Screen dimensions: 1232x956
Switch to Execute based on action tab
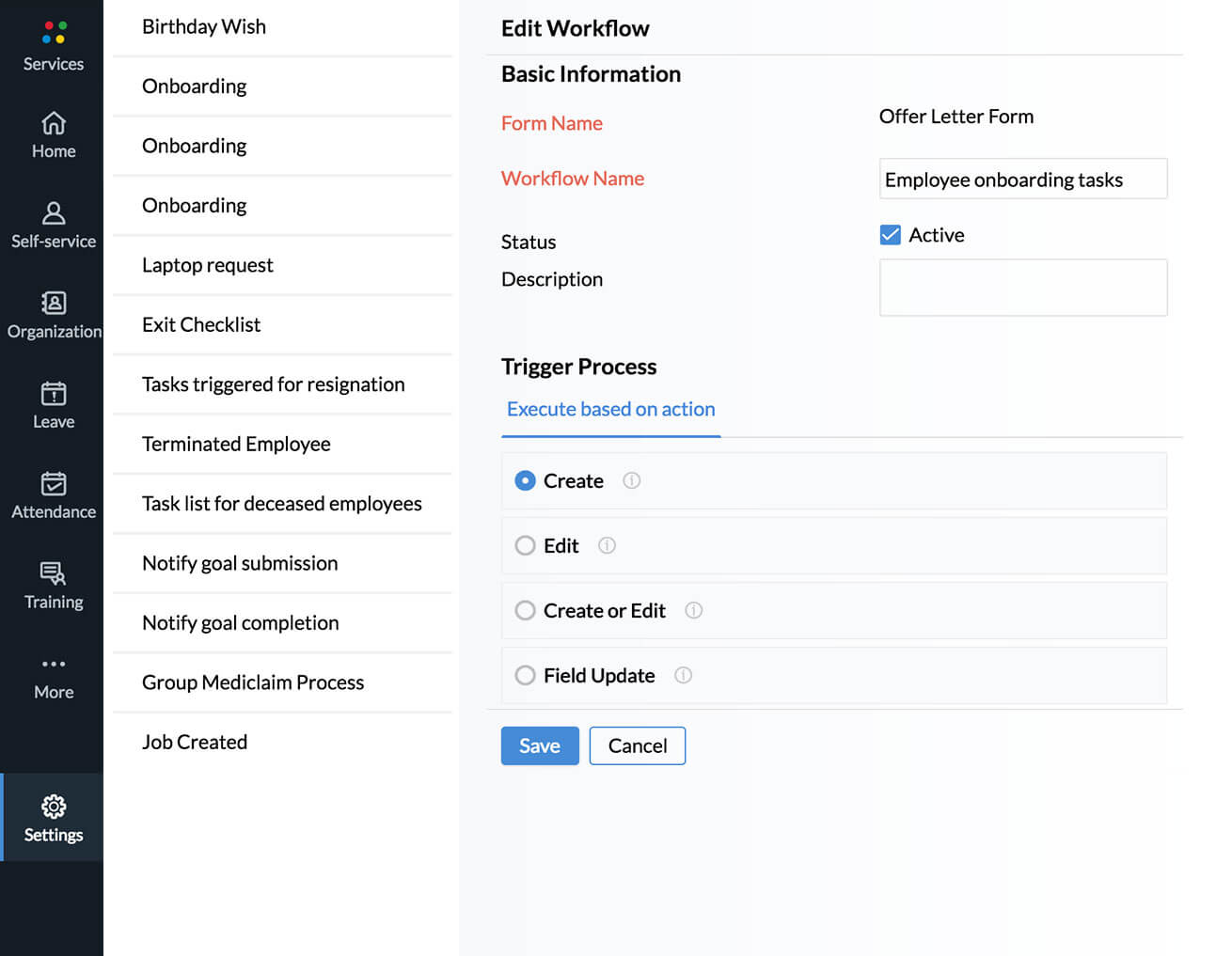click(610, 410)
